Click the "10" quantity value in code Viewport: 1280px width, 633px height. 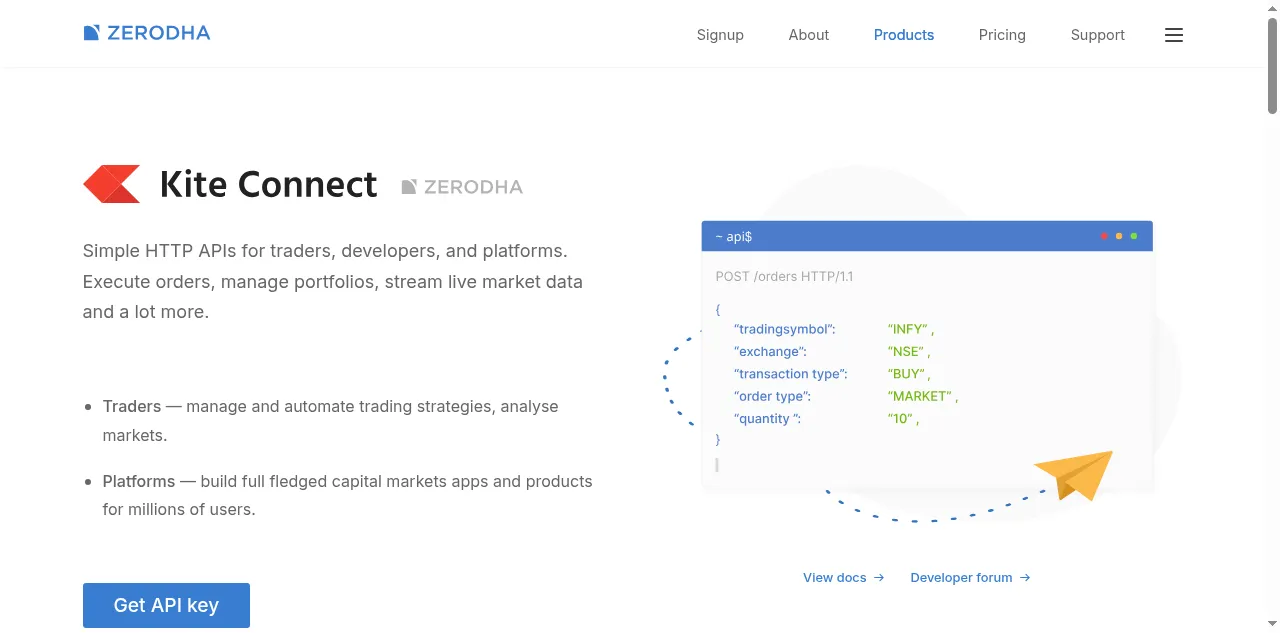tap(901, 419)
